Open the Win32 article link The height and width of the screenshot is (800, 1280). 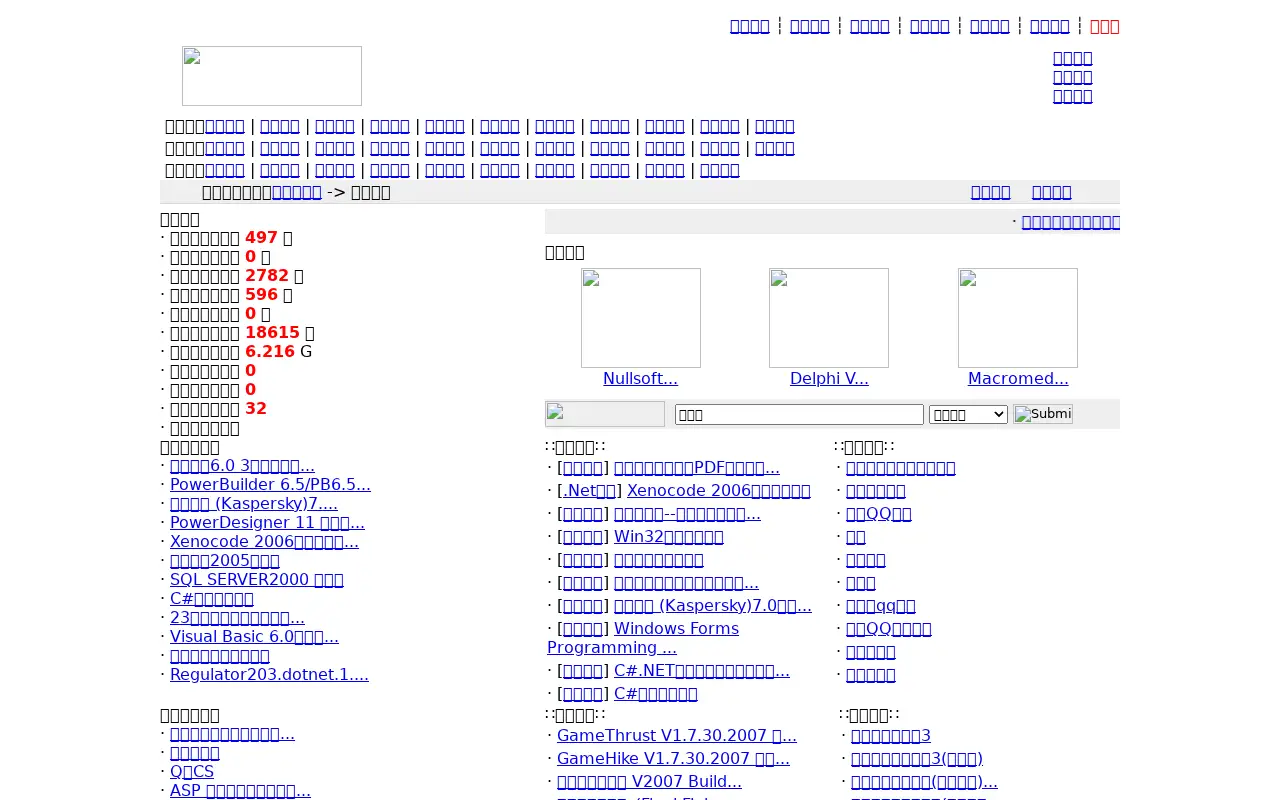669,536
